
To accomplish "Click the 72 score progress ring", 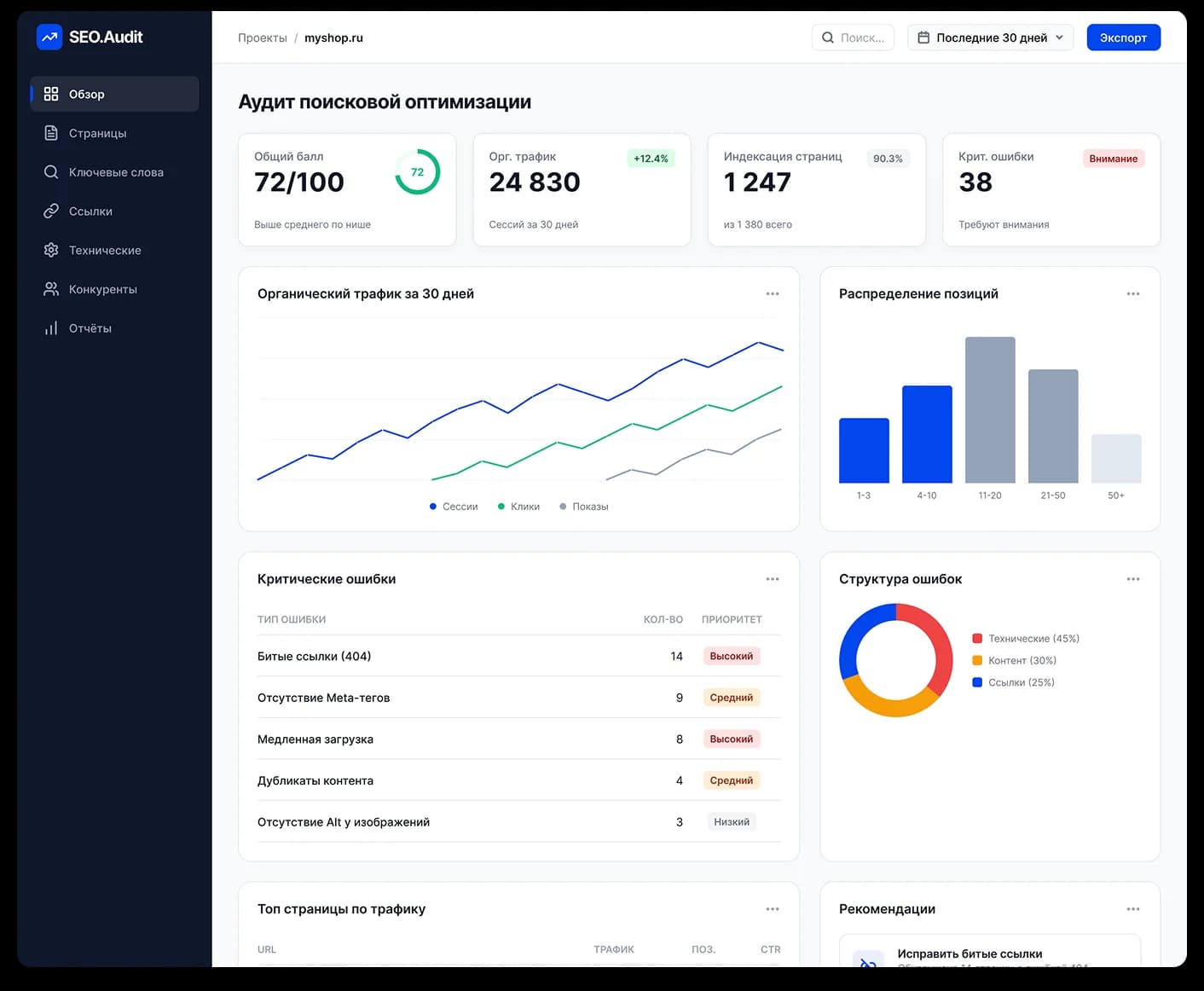I will pos(417,171).
